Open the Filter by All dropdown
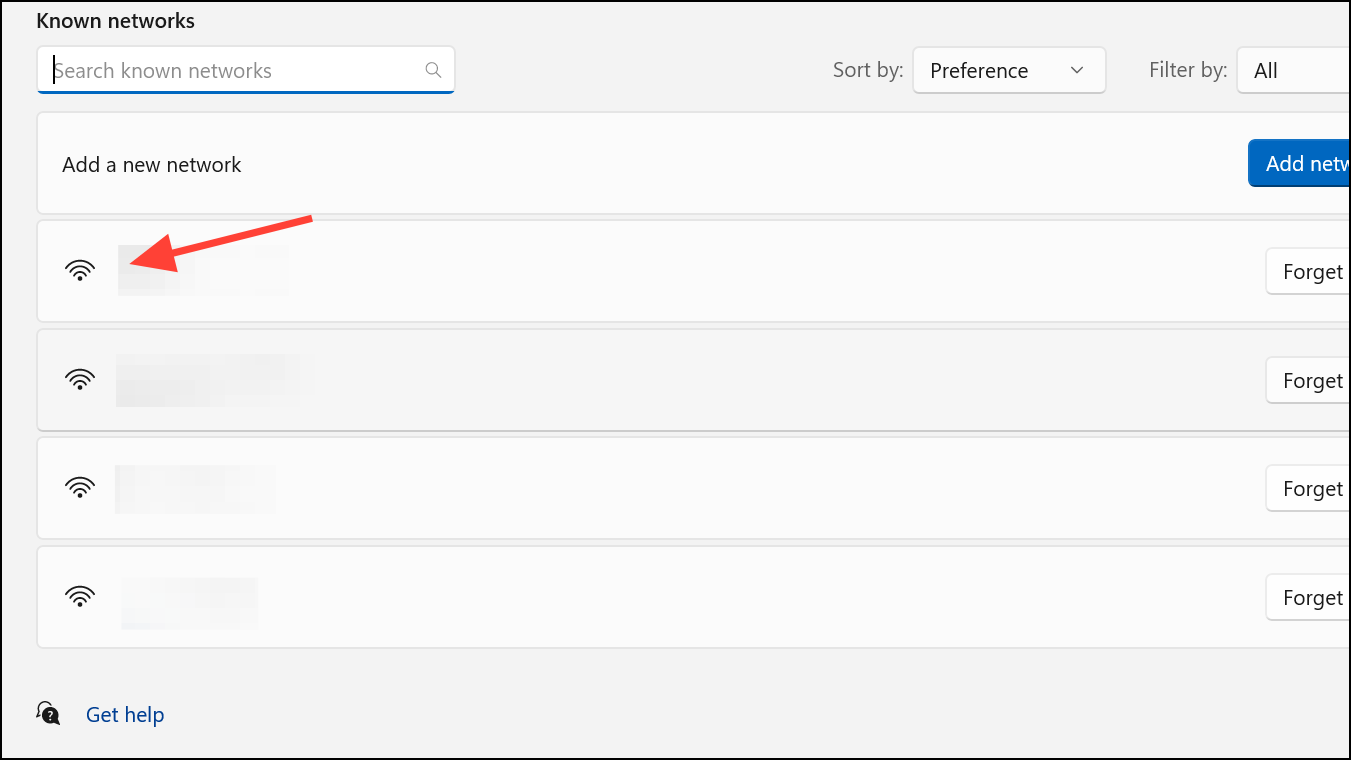The image size is (1351, 760). pyautogui.click(x=1294, y=70)
